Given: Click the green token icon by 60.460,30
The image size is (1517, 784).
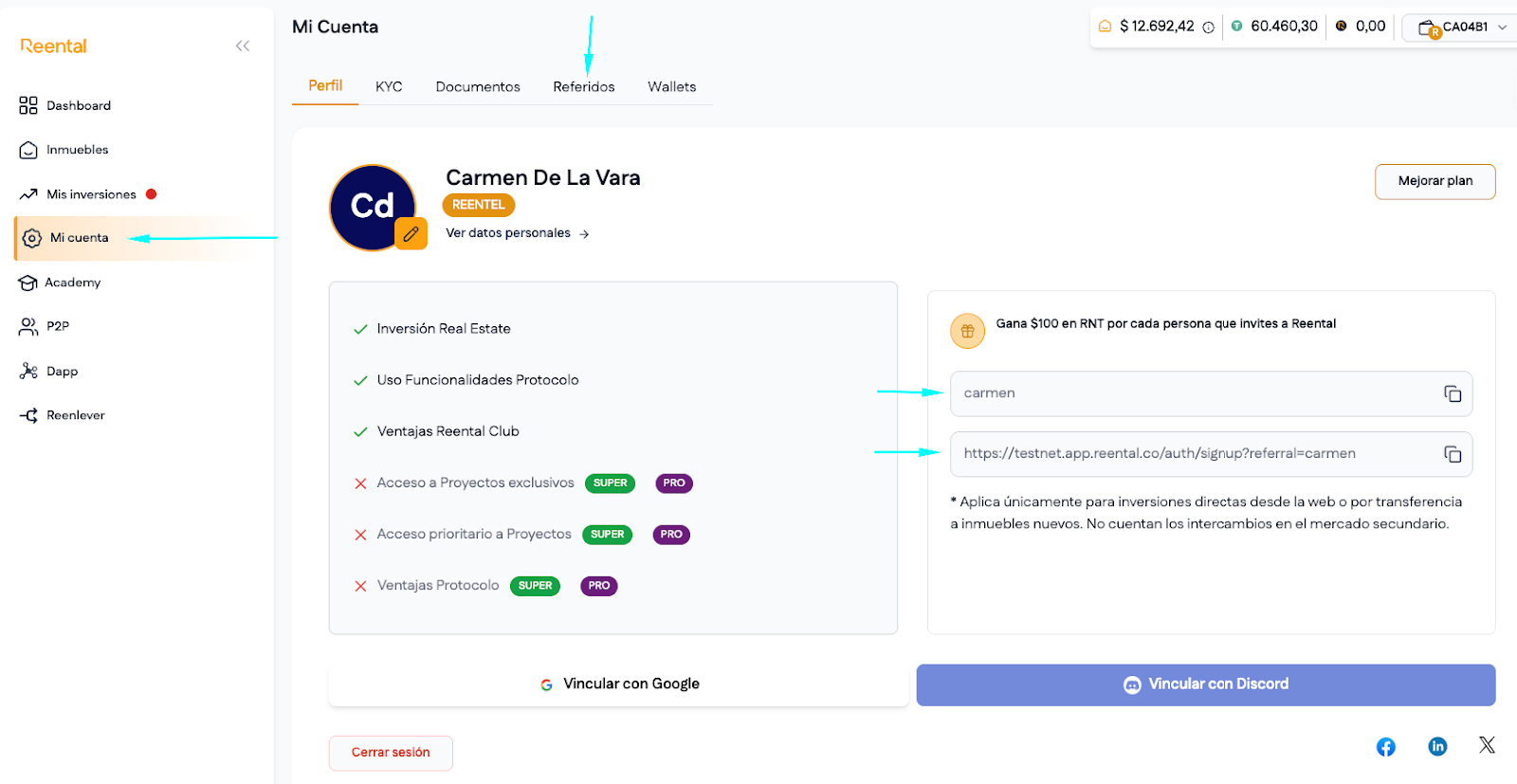Looking at the screenshot, I should 1236,27.
